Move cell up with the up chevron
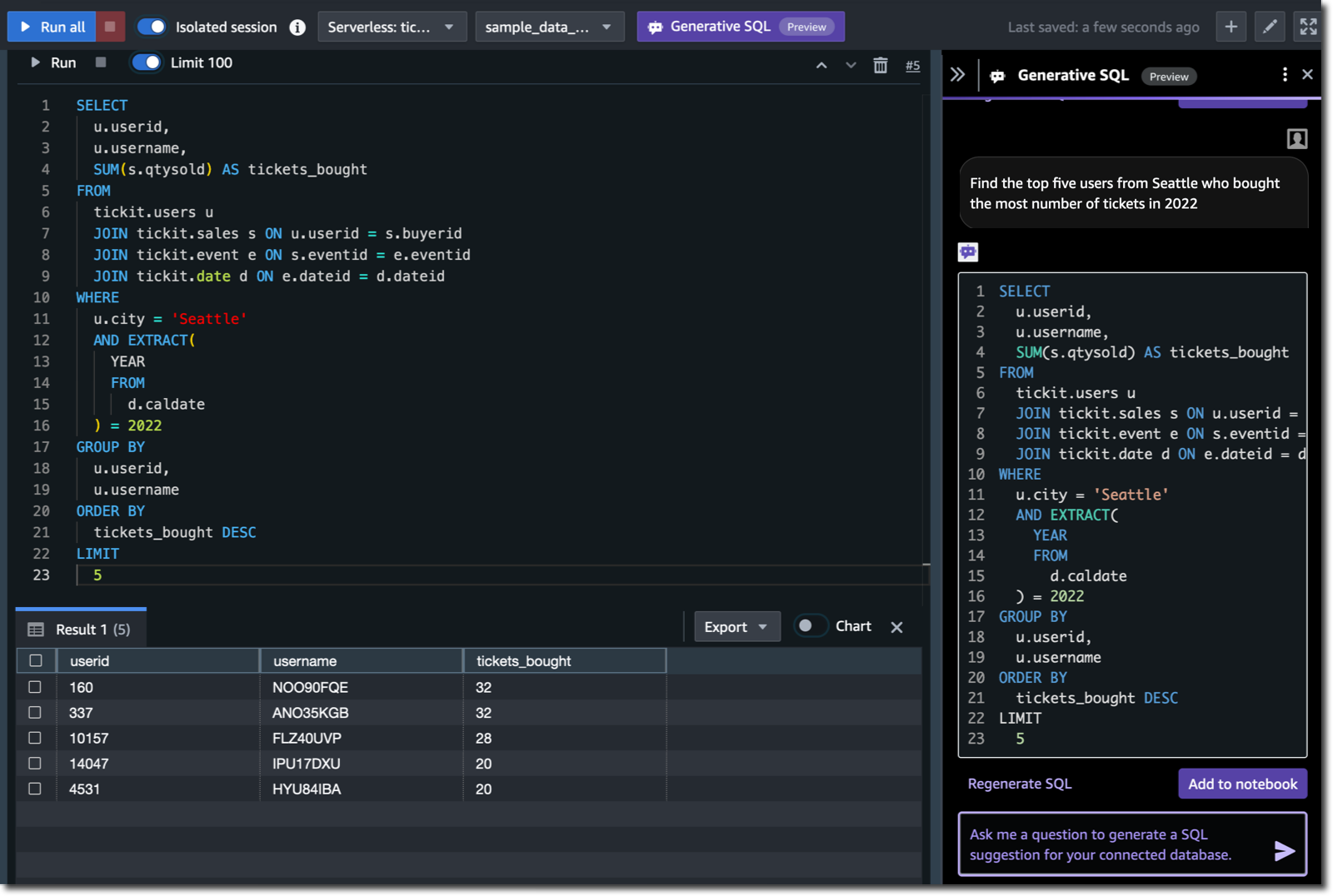This screenshot has height=896, width=1333. pyautogui.click(x=821, y=65)
